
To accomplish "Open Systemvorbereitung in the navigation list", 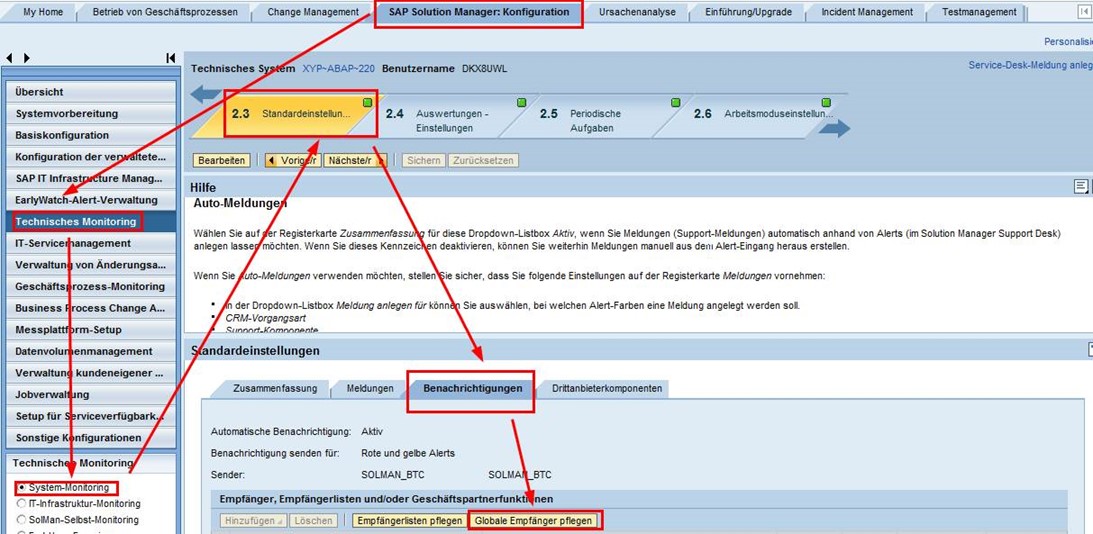I will pos(91,114).
